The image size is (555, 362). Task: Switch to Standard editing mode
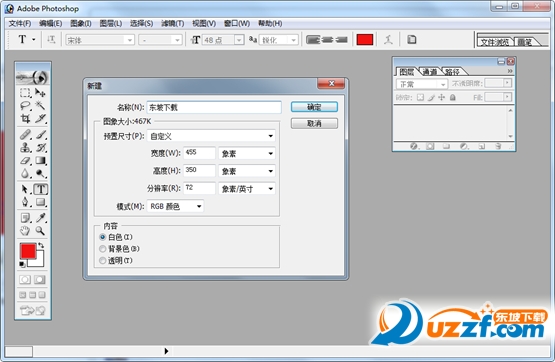(25, 280)
